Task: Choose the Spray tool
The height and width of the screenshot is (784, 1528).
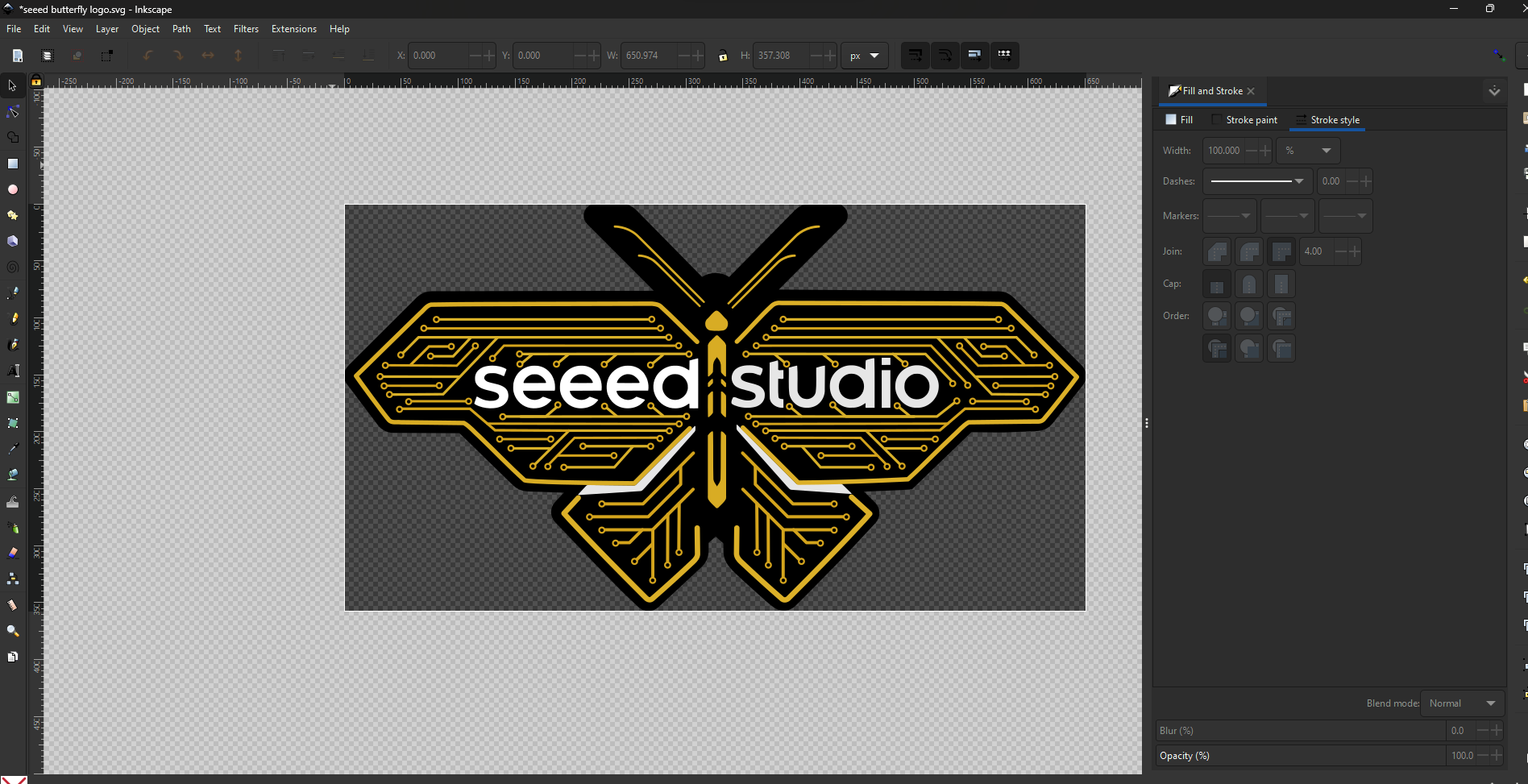Action: [12, 527]
